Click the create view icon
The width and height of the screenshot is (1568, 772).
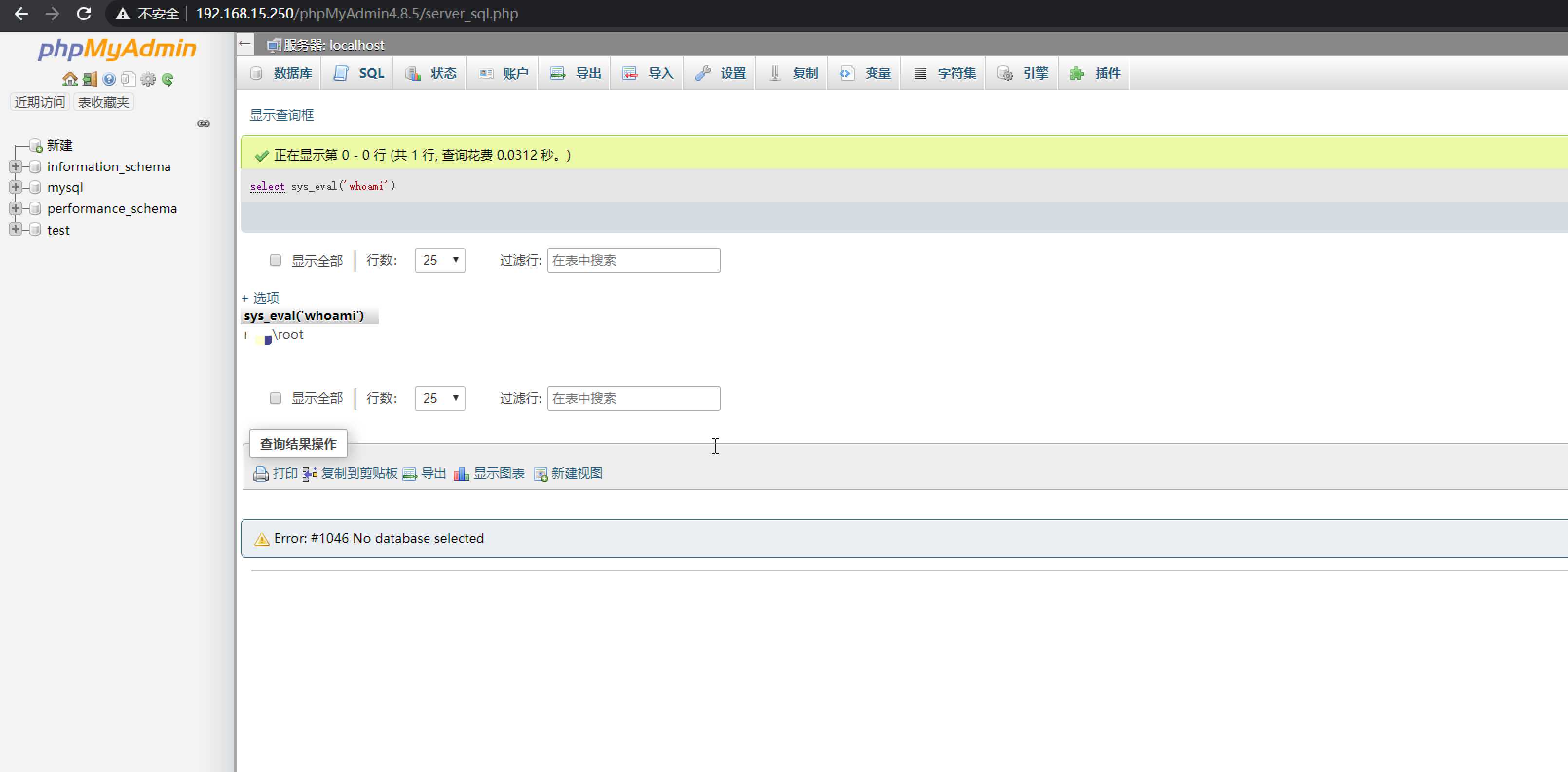(x=541, y=474)
